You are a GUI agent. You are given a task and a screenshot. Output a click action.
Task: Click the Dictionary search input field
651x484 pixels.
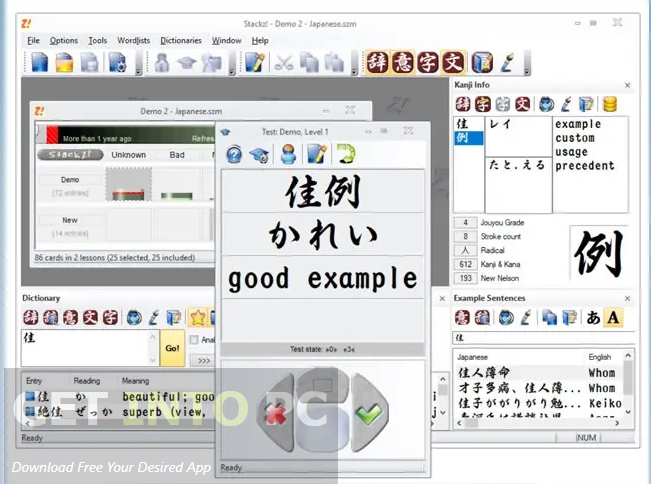(88, 347)
